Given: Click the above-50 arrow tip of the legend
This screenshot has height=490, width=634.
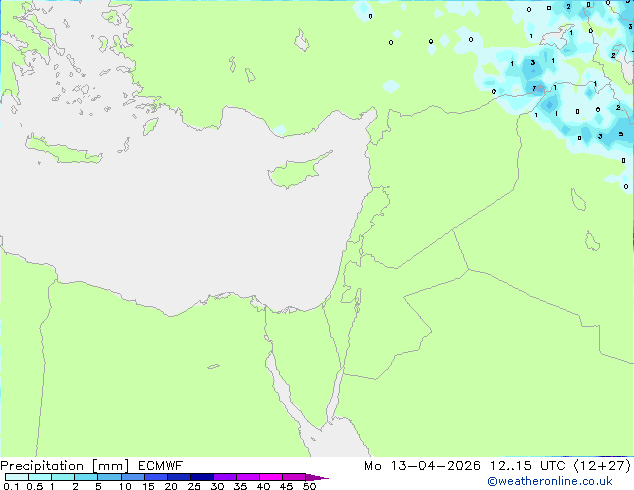Looking at the screenshot, I should click(317, 477).
